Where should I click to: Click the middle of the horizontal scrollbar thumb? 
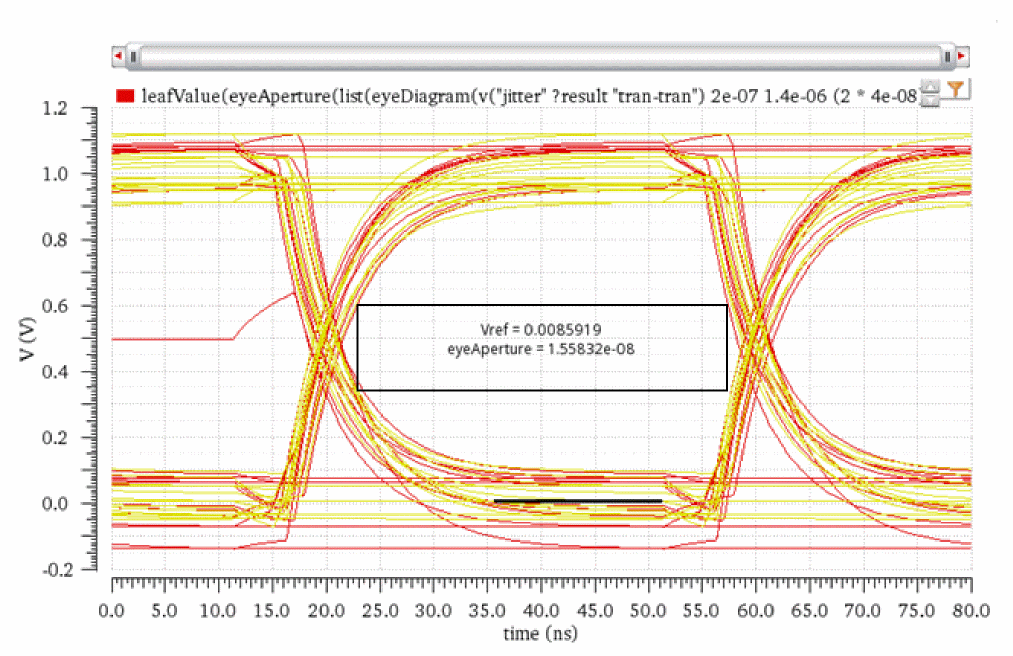pyautogui.click(x=540, y=57)
